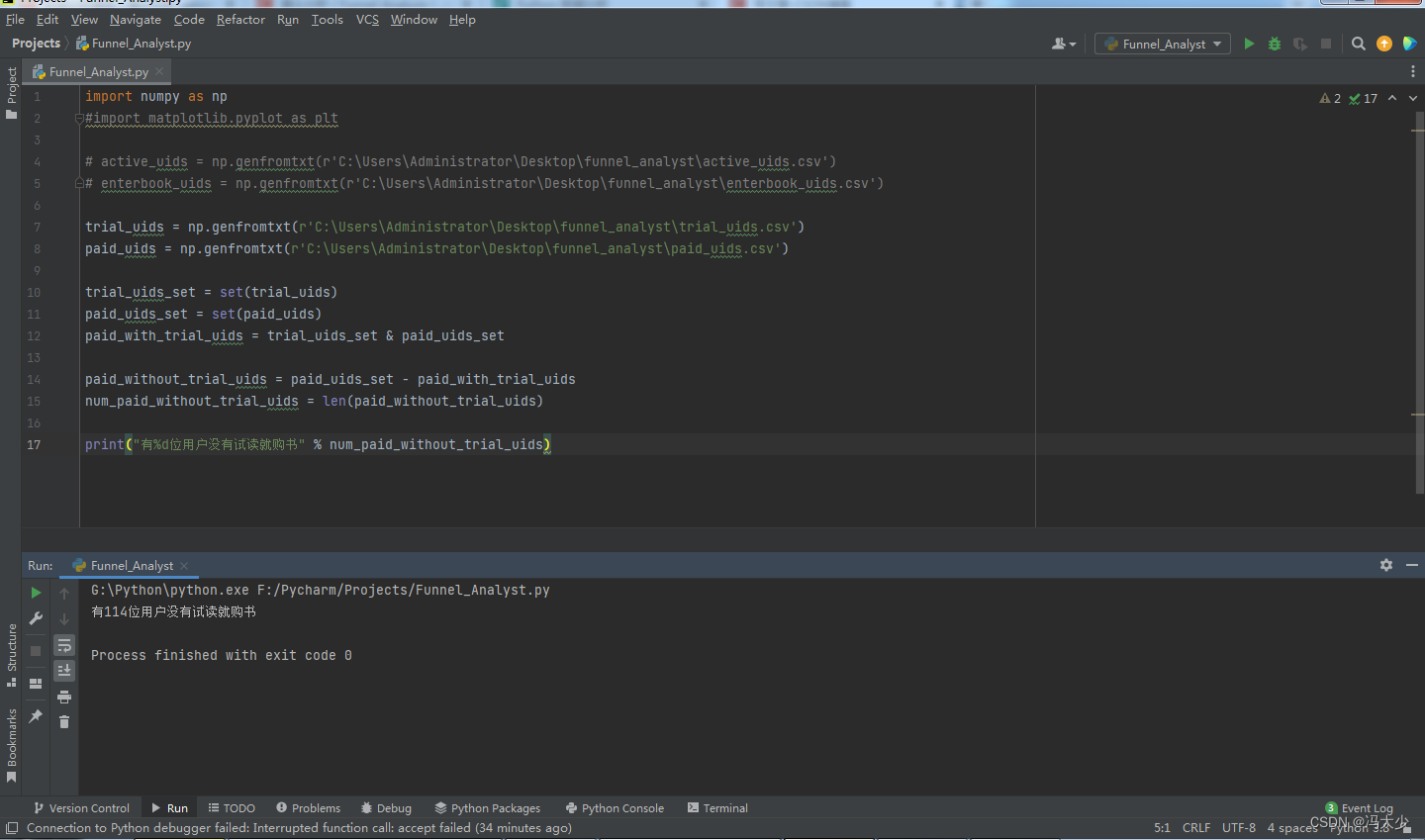Collapse the fold marker at line 2

[x=79, y=119]
